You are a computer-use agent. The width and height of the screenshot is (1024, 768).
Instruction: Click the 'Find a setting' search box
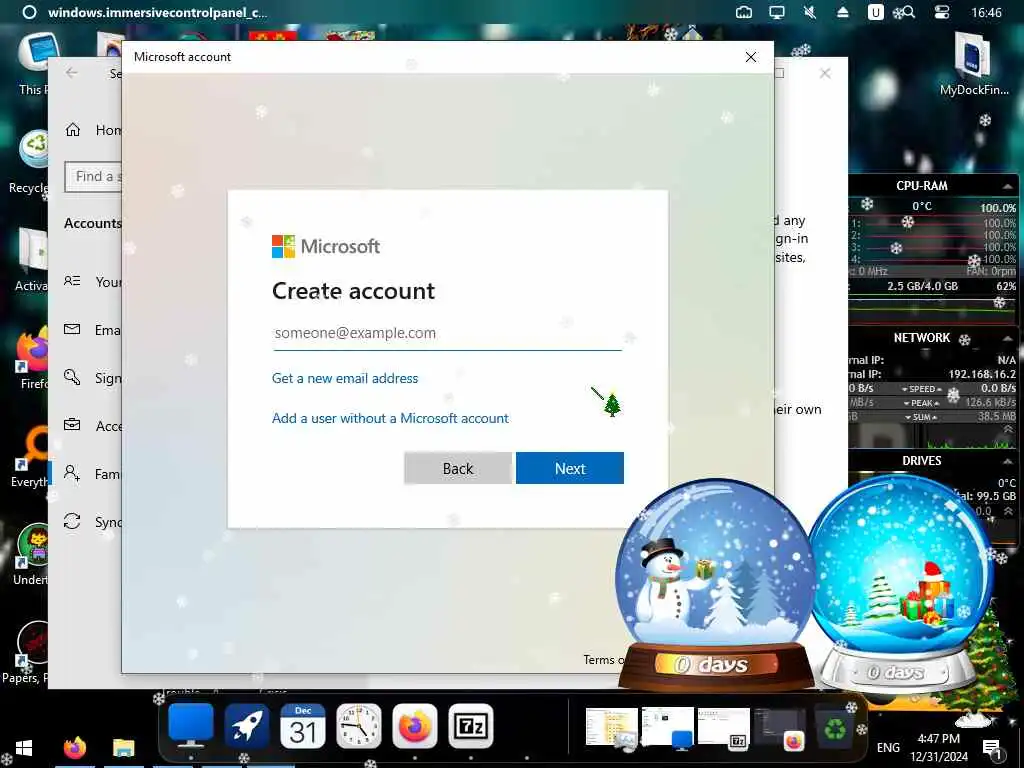point(93,176)
